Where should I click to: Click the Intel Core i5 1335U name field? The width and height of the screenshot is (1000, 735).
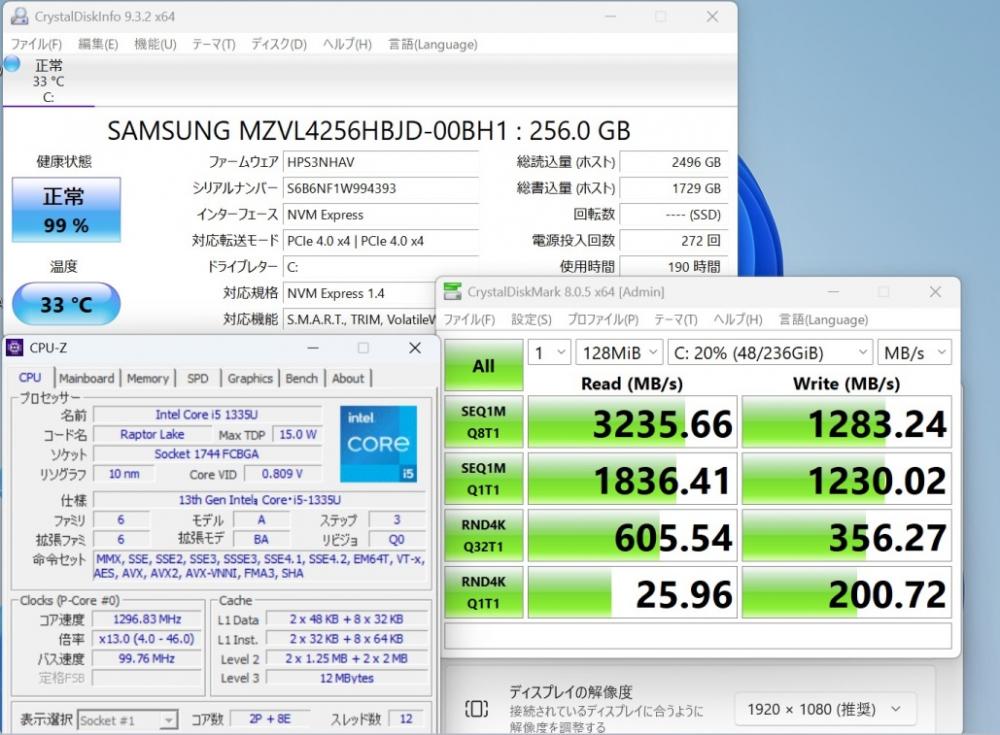(x=207, y=415)
